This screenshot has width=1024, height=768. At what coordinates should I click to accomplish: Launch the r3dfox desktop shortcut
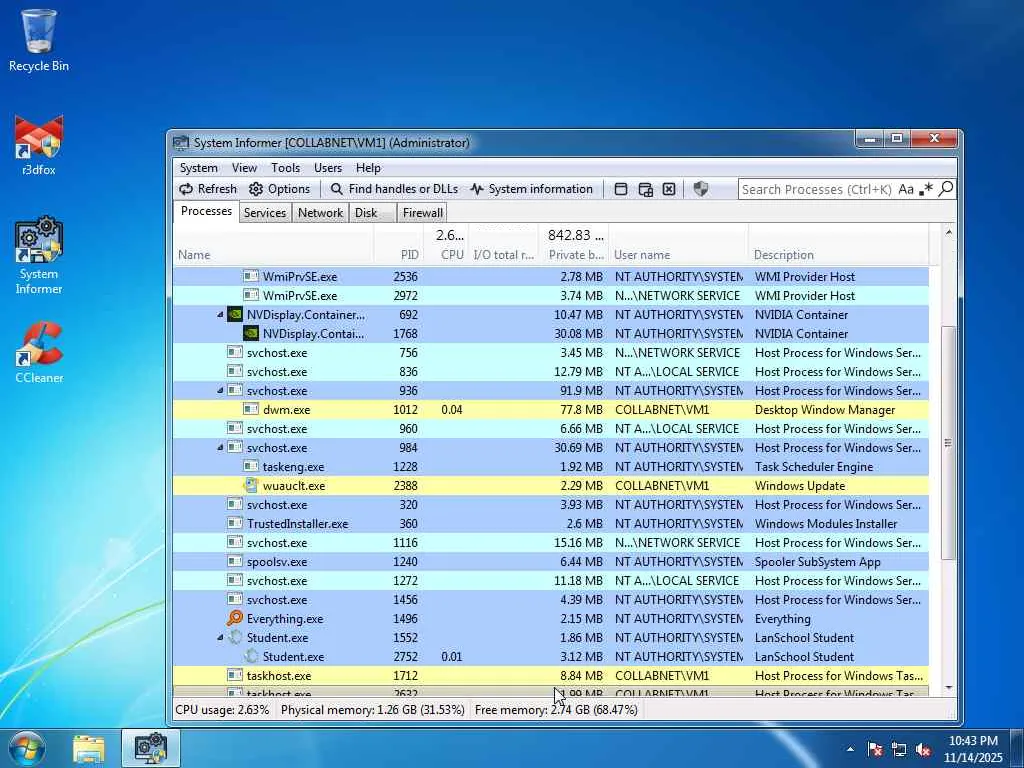coord(39,145)
